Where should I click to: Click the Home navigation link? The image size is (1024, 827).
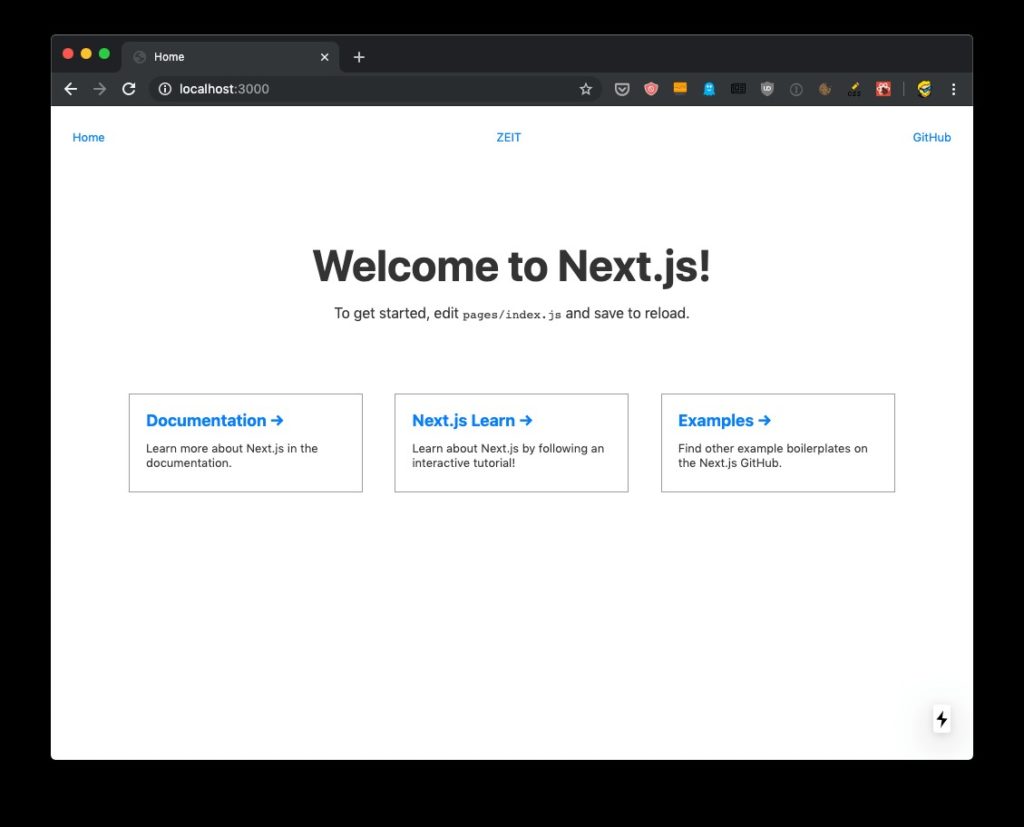(88, 138)
